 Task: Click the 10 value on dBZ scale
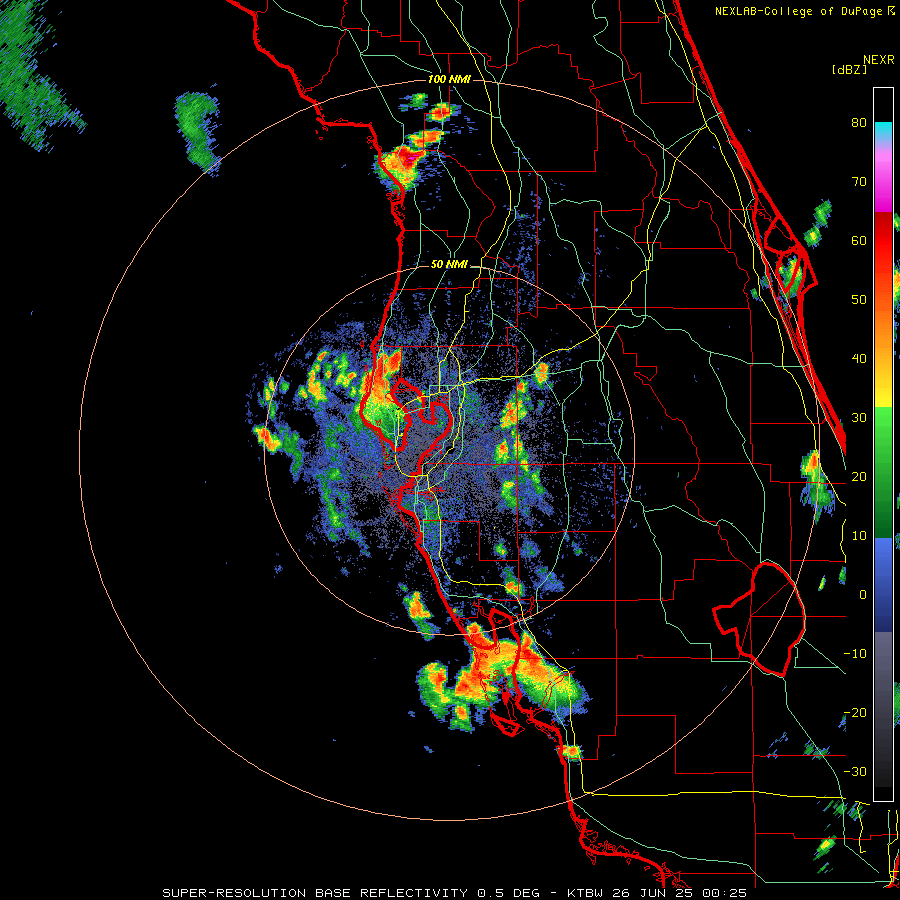(x=859, y=536)
